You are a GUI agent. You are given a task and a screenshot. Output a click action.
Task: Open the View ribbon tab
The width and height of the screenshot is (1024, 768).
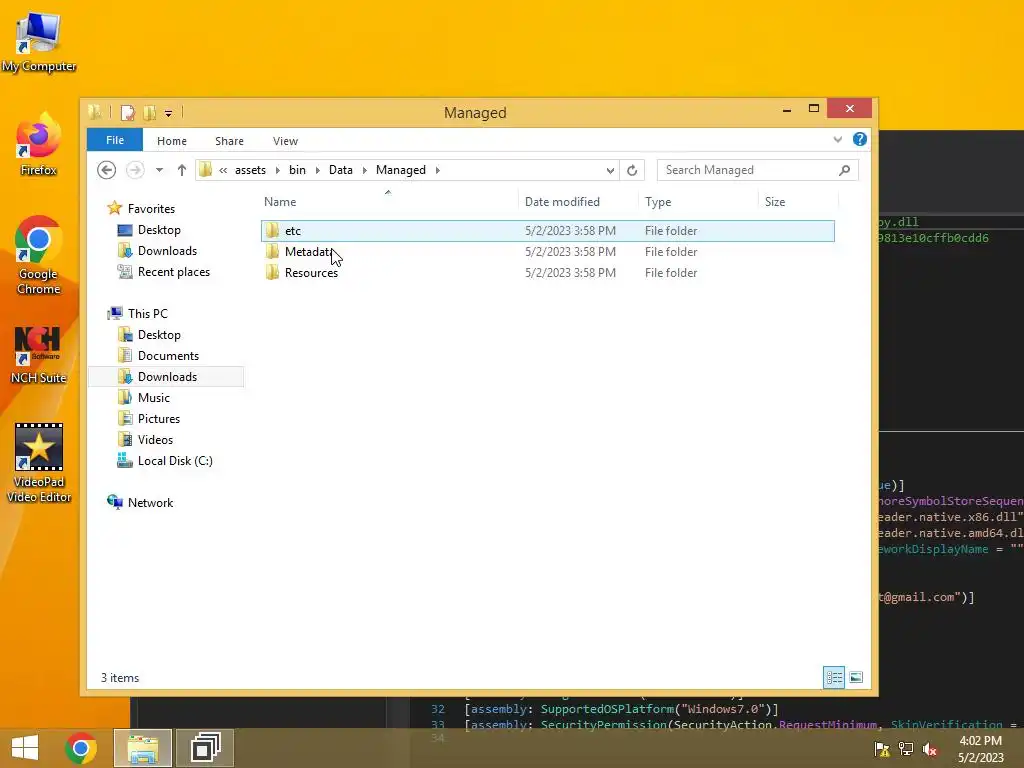pyautogui.click(x=285, y=140)
